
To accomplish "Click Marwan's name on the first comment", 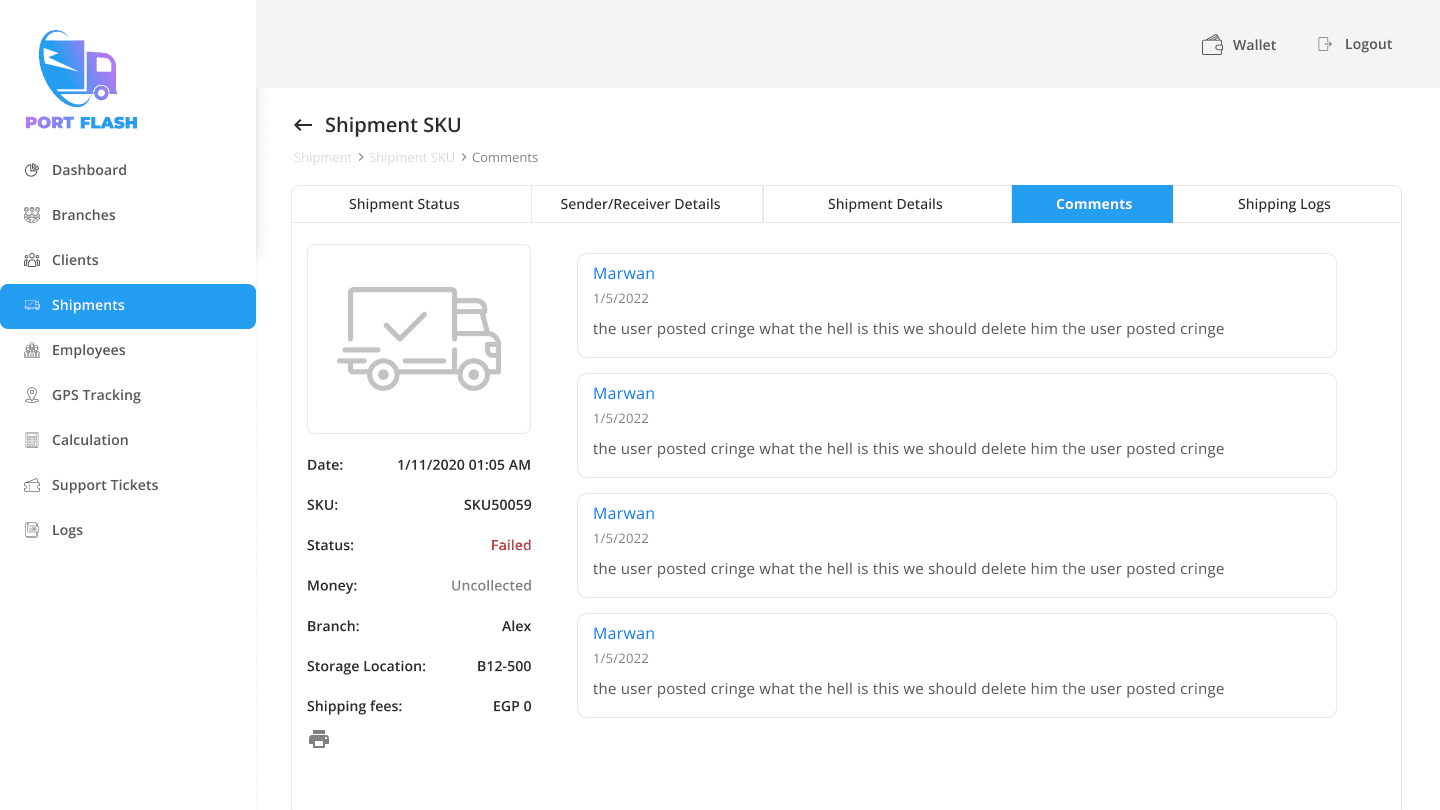I will (x=624, y=273).
